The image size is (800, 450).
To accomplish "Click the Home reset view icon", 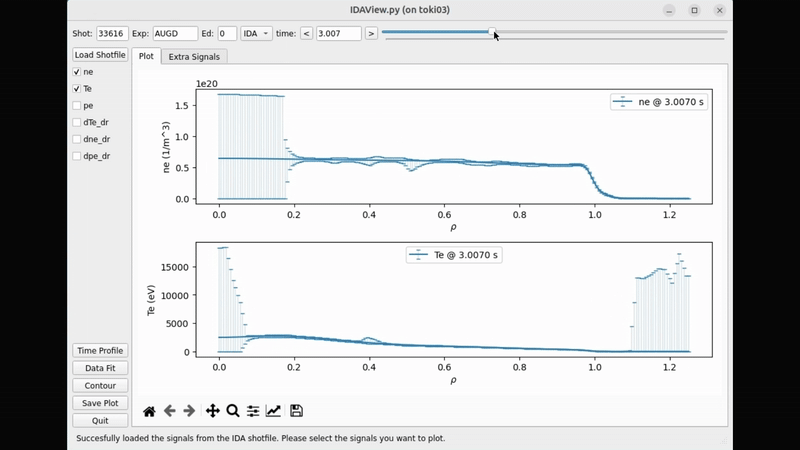I will [149, 411].
